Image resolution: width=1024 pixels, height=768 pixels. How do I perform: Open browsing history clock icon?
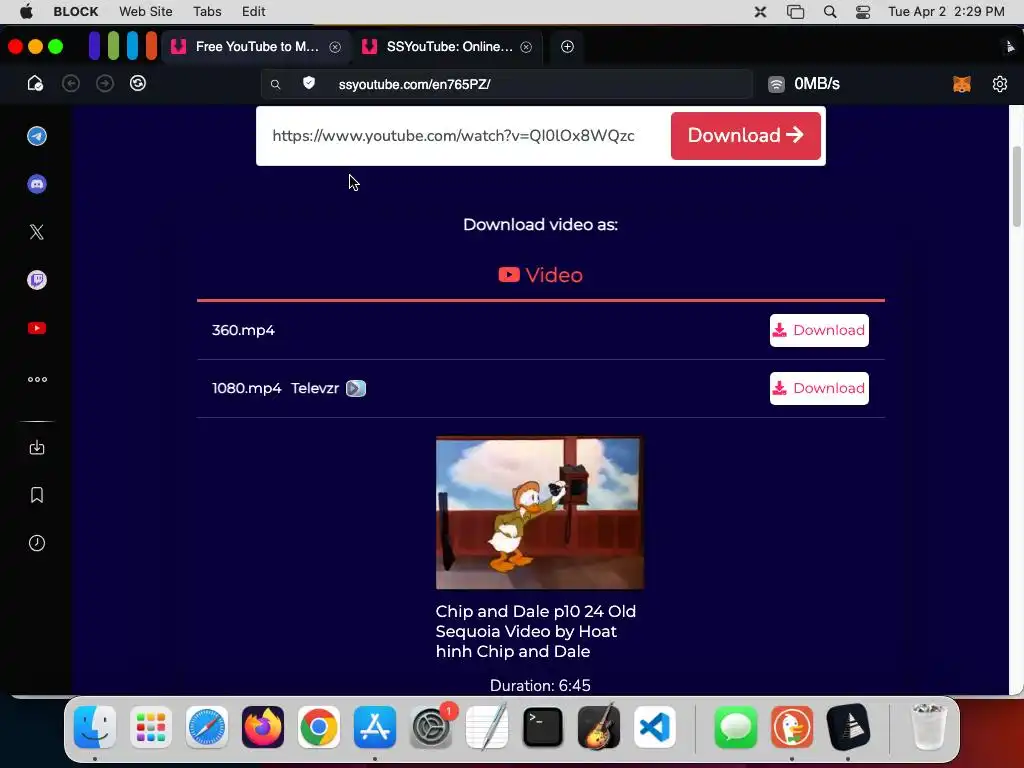click(x=37, y=543)
